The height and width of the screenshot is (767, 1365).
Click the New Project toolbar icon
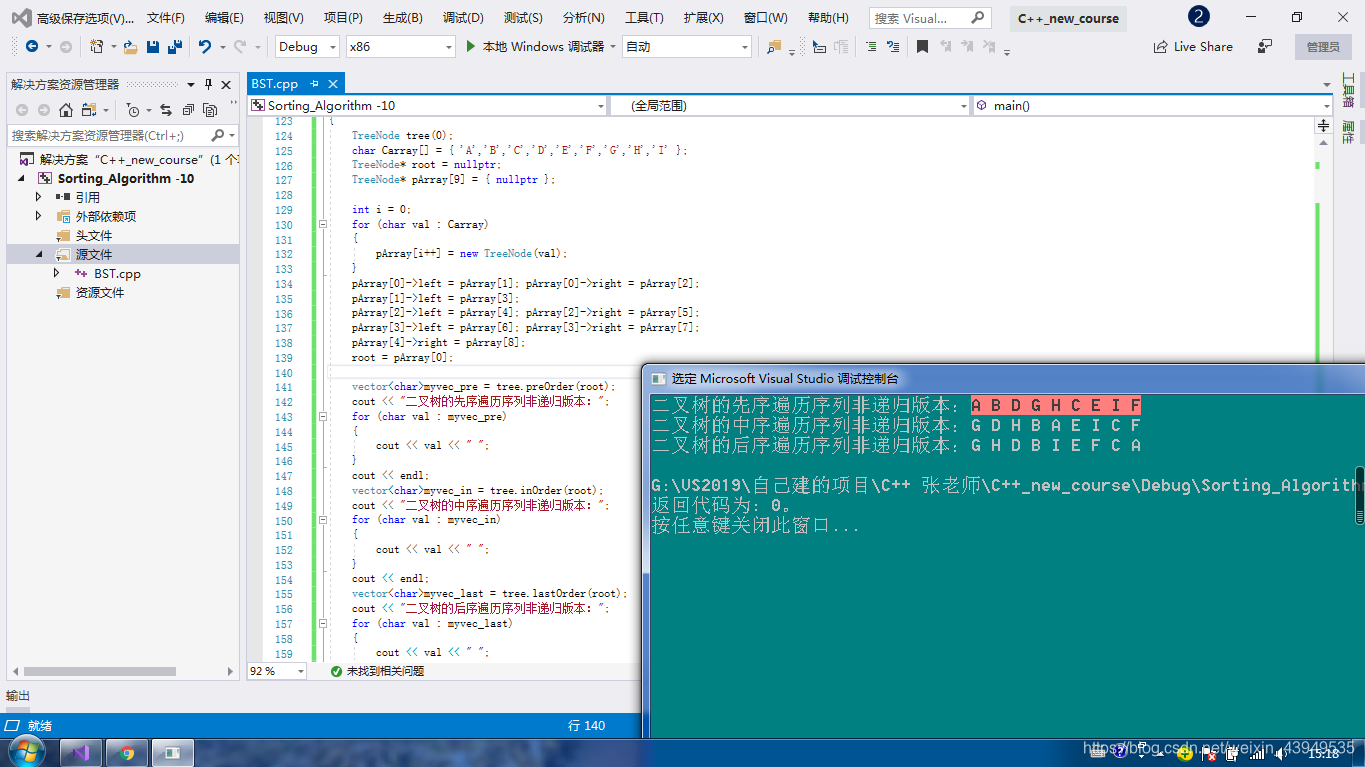click(x=97, y=46)
